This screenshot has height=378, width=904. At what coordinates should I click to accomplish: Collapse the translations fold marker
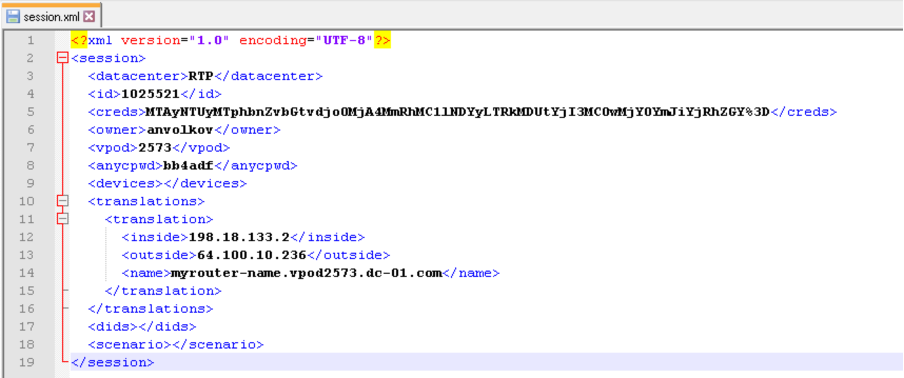(x=63, y=201)
